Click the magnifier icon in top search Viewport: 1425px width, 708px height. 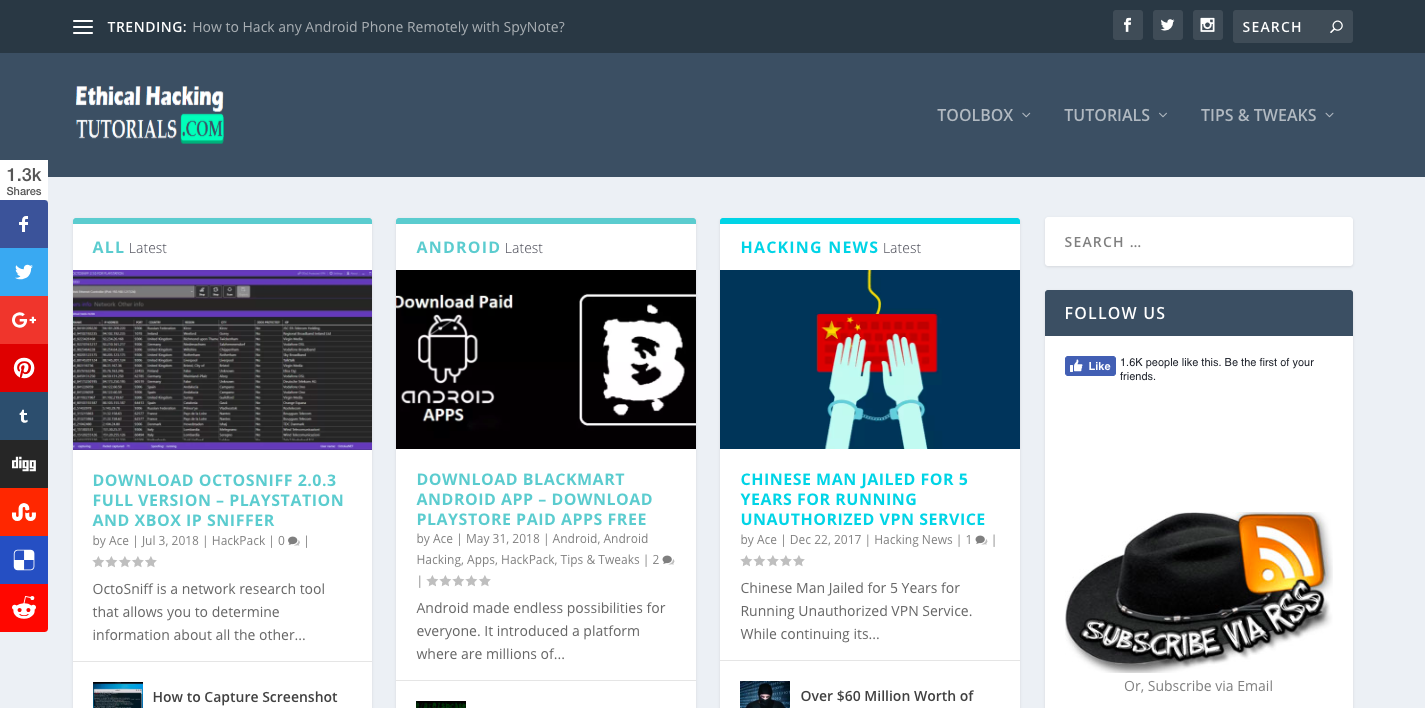[x=1336, y=27]
